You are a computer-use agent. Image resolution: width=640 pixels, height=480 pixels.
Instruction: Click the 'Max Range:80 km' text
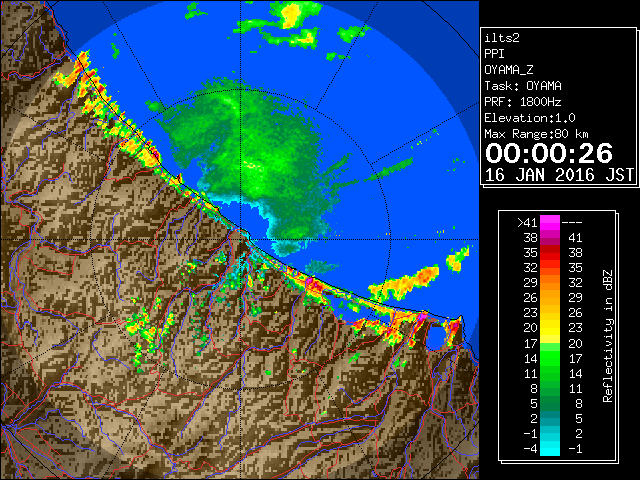pyautogui.click(x=536, y=134)
